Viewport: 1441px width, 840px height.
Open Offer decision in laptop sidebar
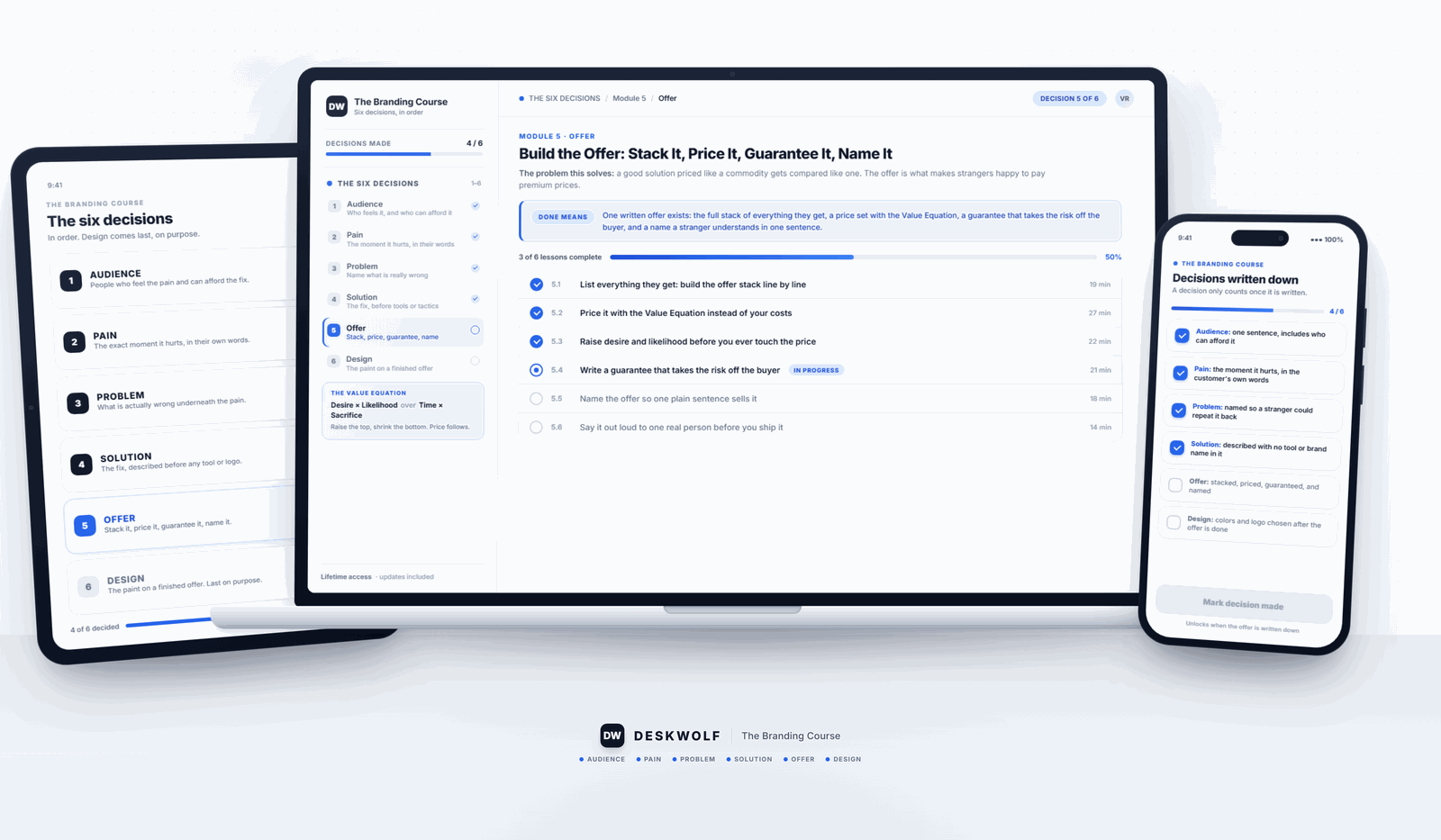tap(403, 331)
